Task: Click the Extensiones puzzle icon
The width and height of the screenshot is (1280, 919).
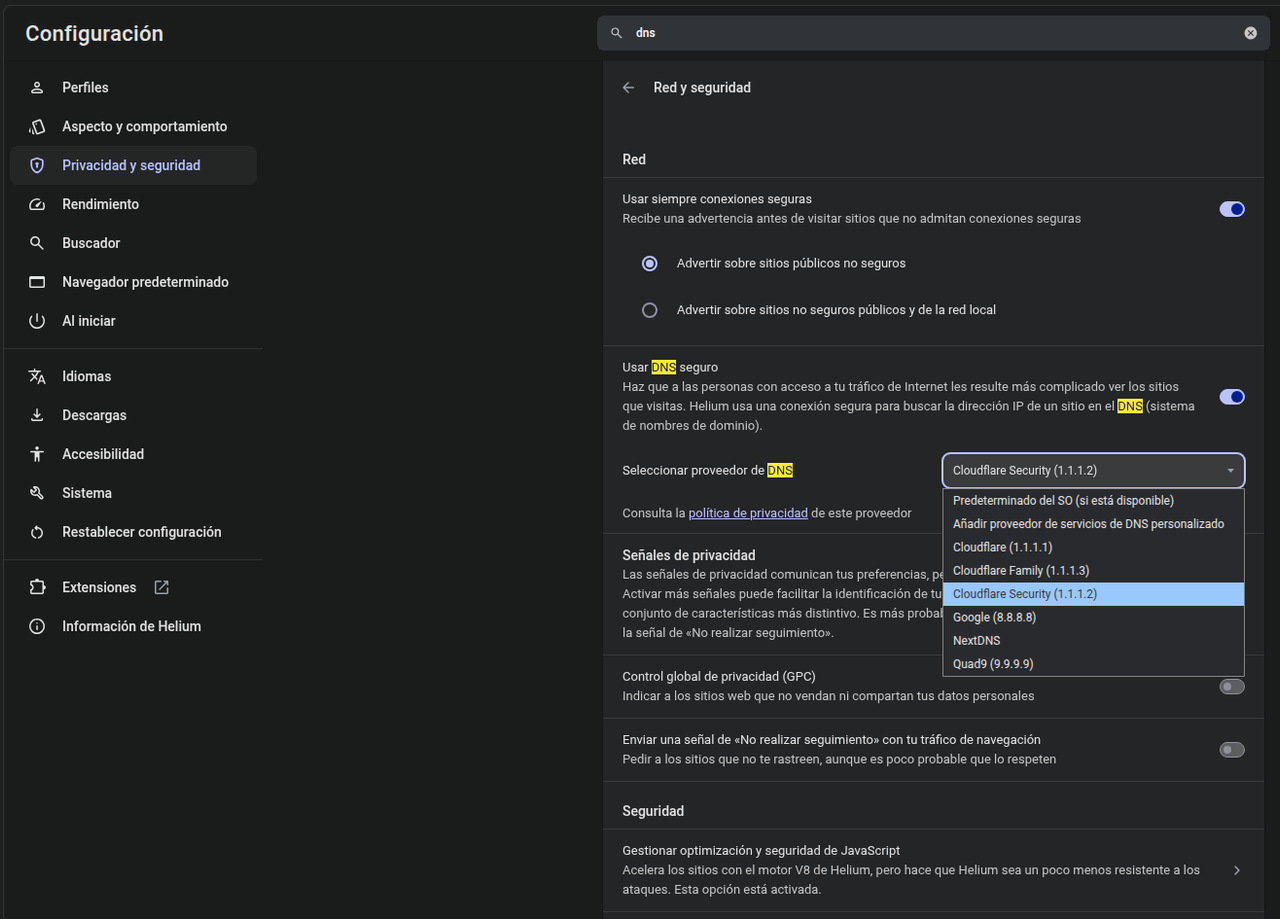Action: coord(37,588)
